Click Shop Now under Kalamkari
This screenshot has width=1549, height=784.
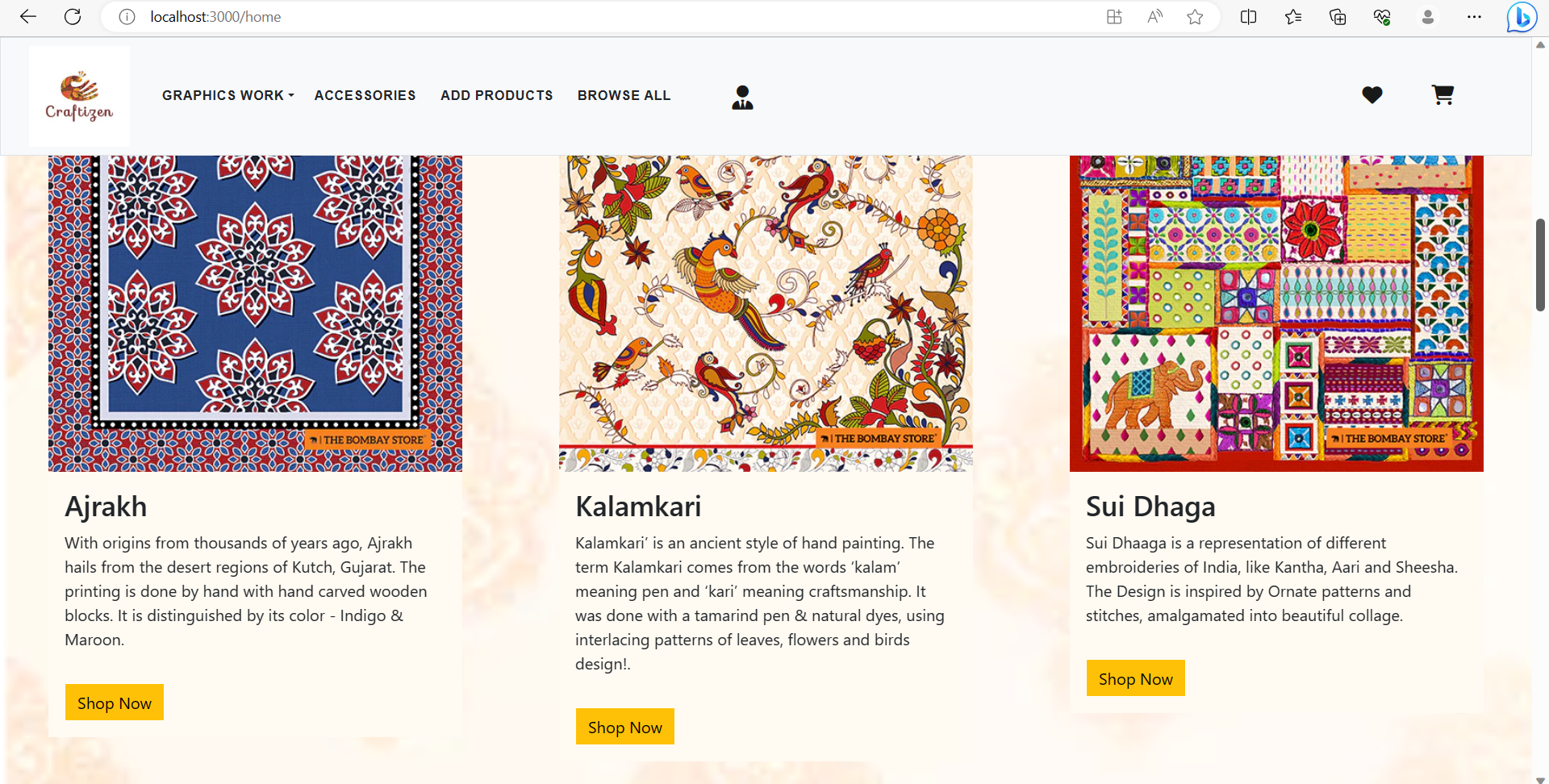tap(625, 727)
